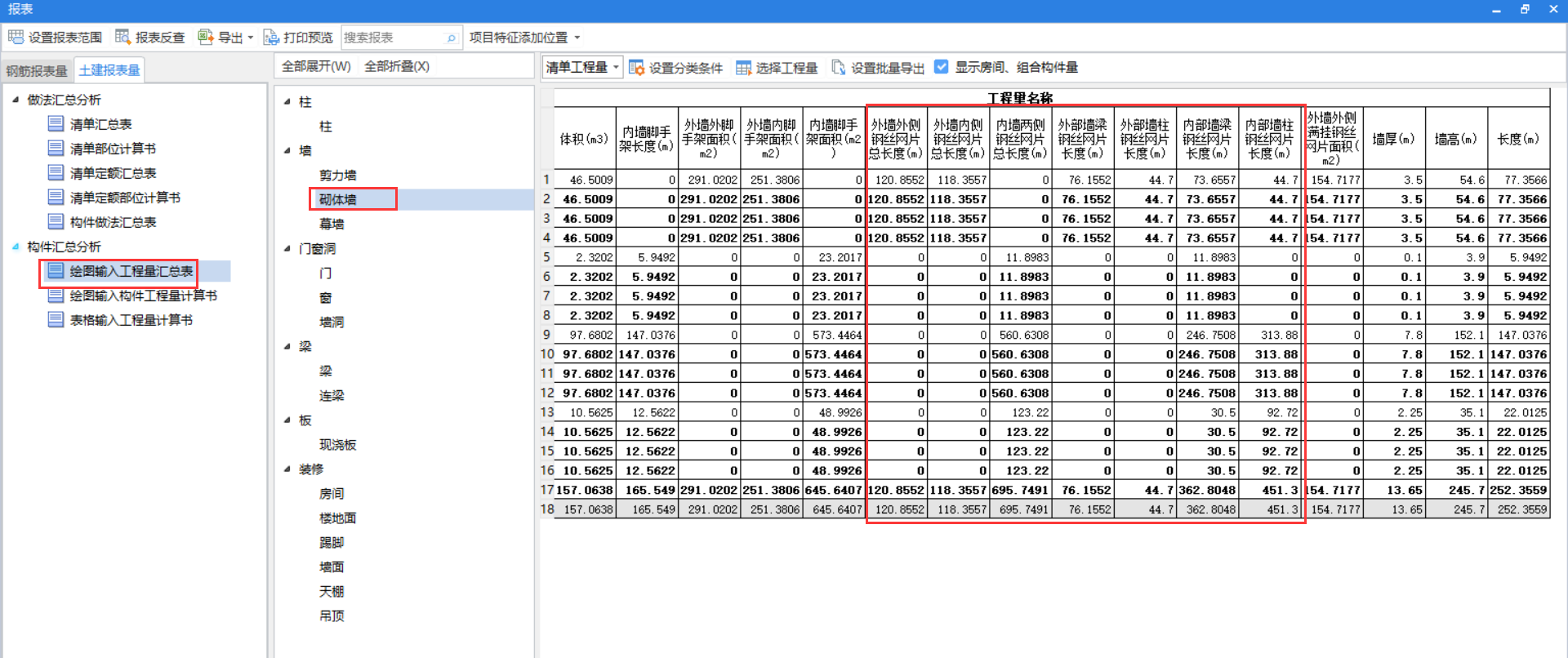Toggle 显示房间、组合构件量 checkbox
This screenshot has height=658, width=1568.
942,67
